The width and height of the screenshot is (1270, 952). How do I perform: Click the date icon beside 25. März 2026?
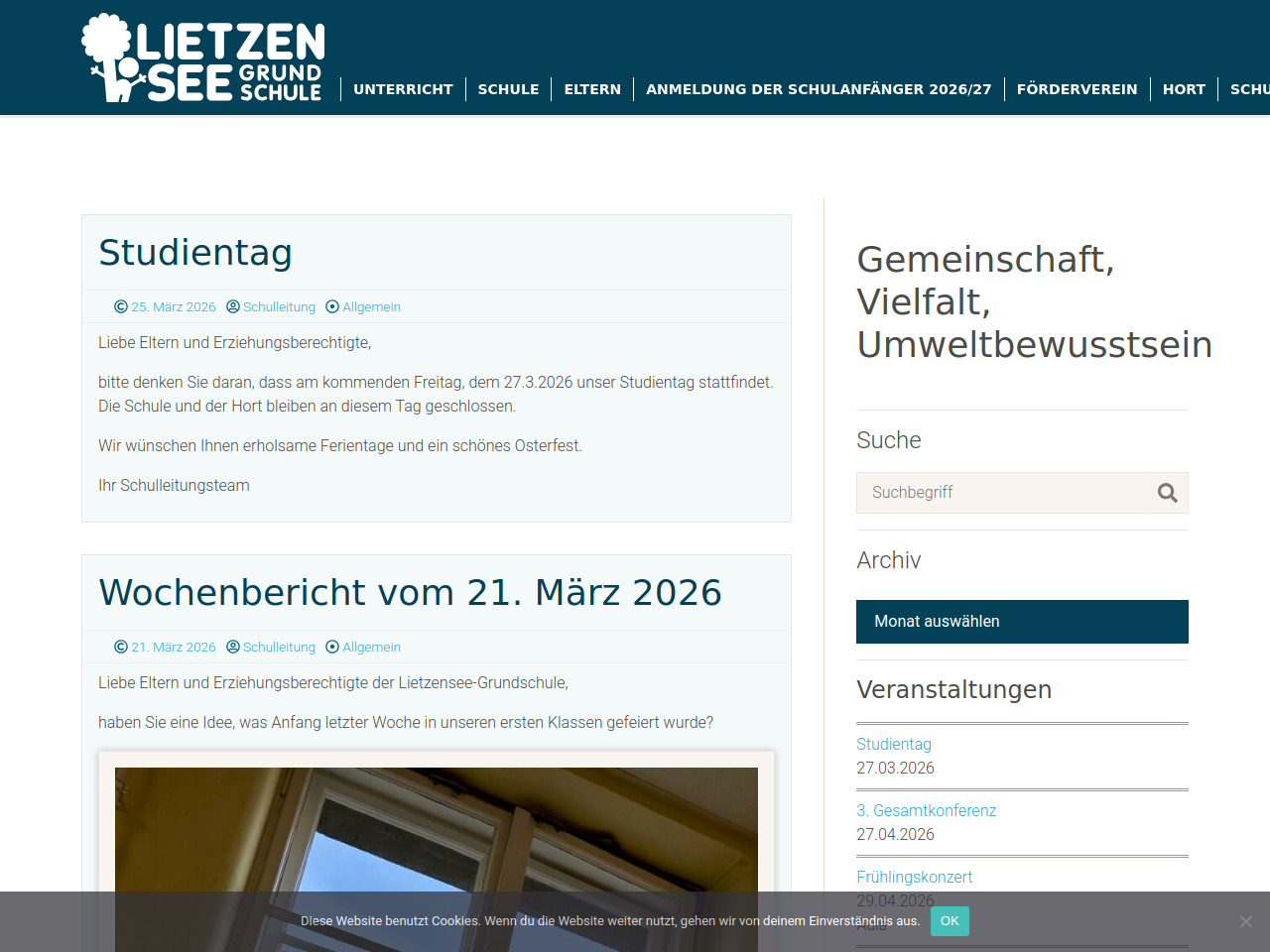coord(121,307)
